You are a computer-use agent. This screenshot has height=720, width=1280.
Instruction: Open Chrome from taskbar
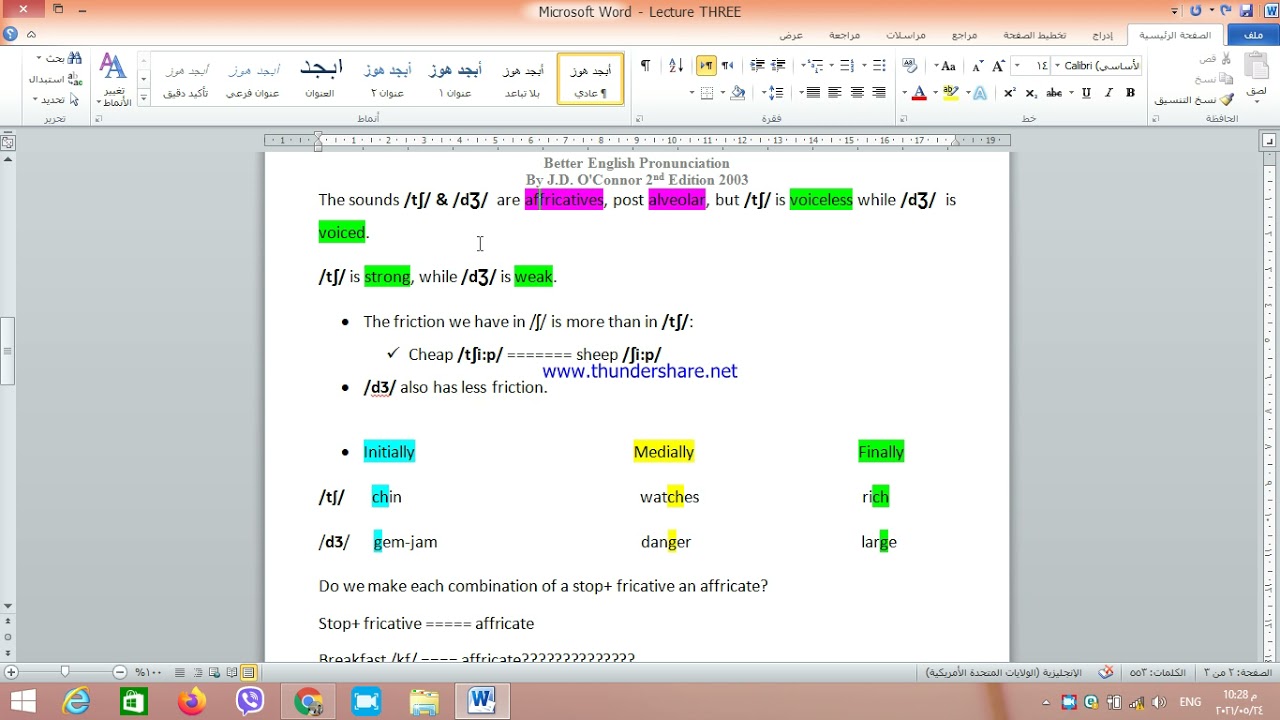pos(308,701)
